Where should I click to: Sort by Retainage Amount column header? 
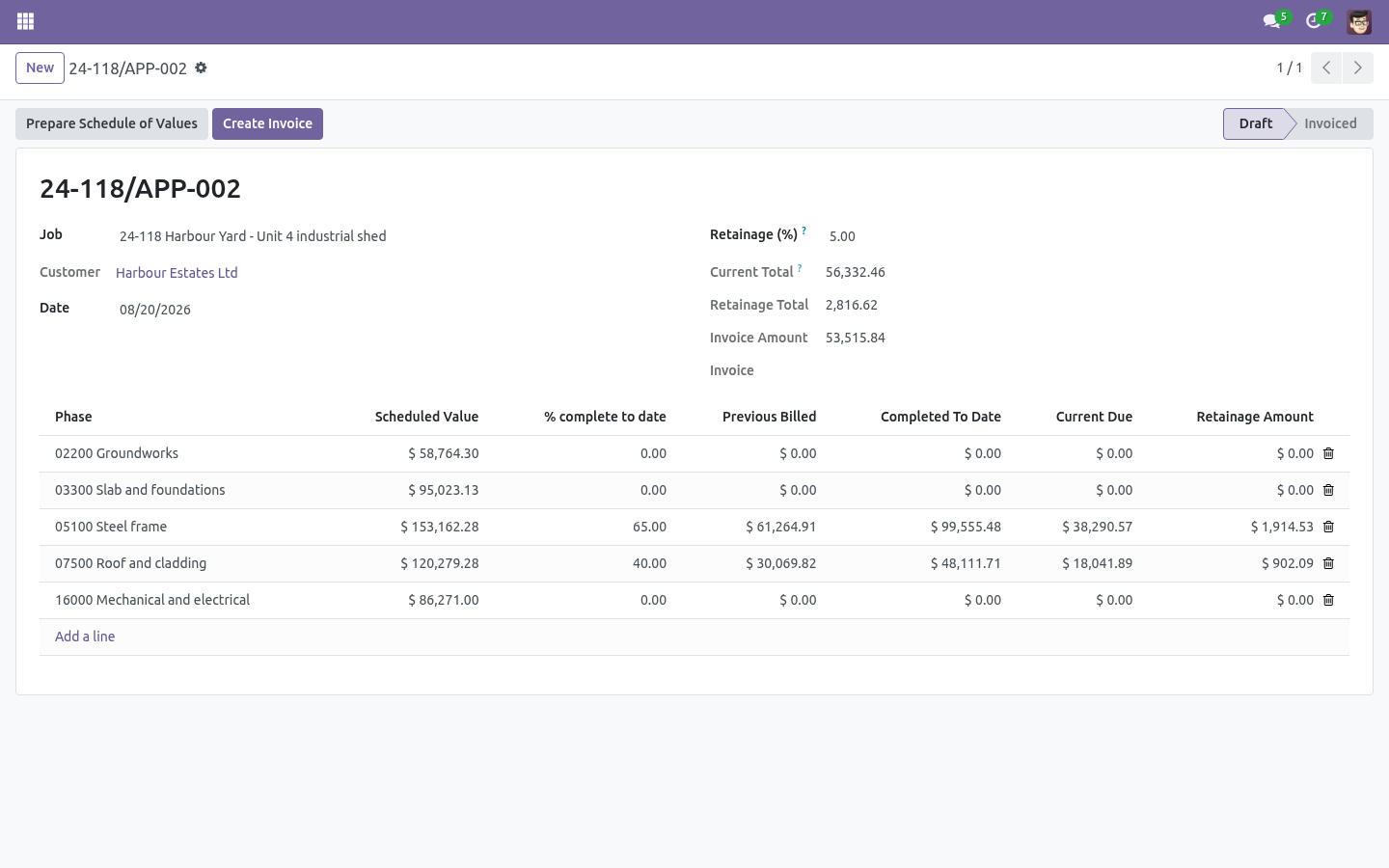(x=1255, y=417)
